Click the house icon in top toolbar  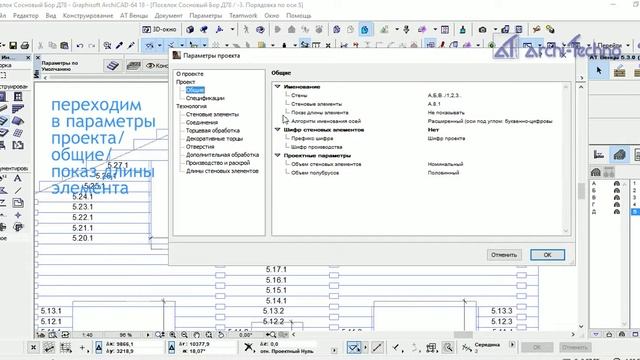click(x=291, y=29)
